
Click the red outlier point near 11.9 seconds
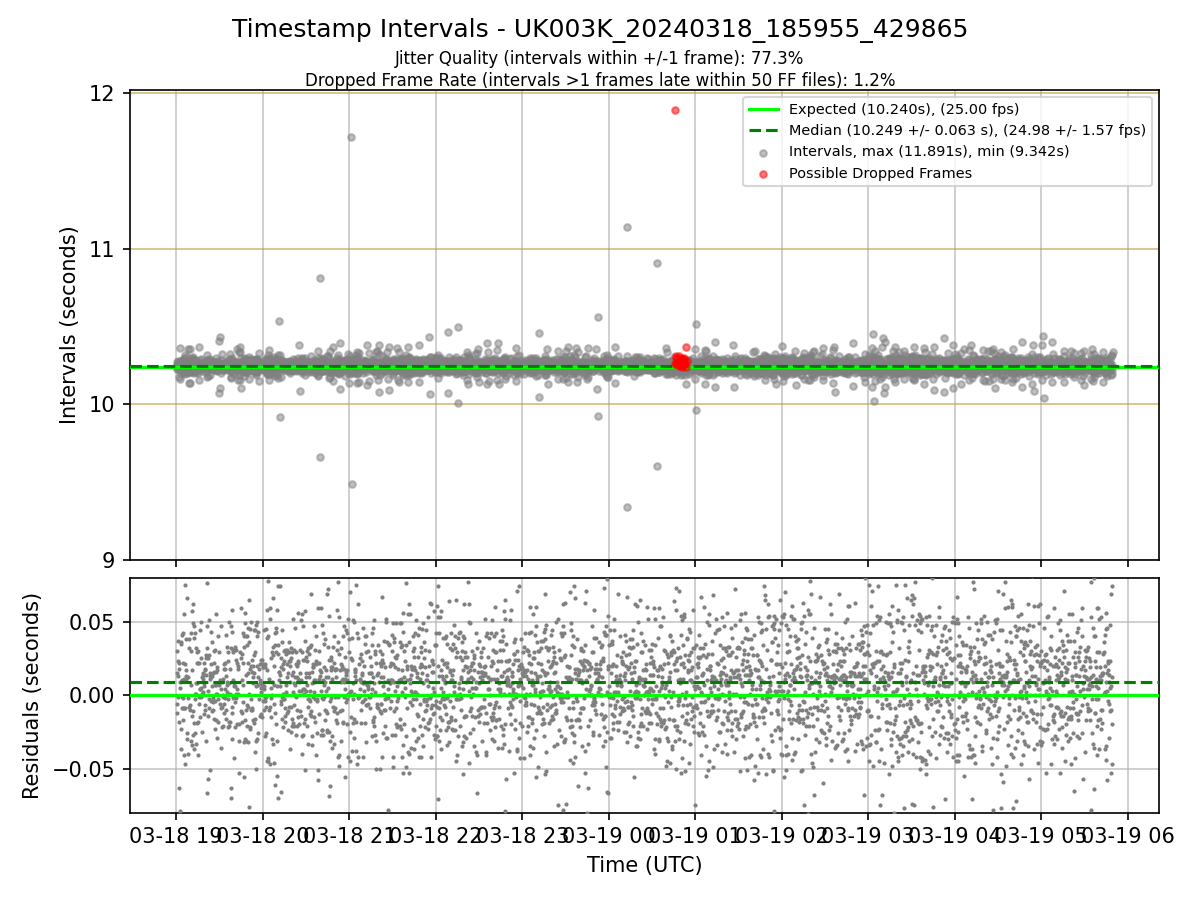pyautogui.click(x=675, y=110)
